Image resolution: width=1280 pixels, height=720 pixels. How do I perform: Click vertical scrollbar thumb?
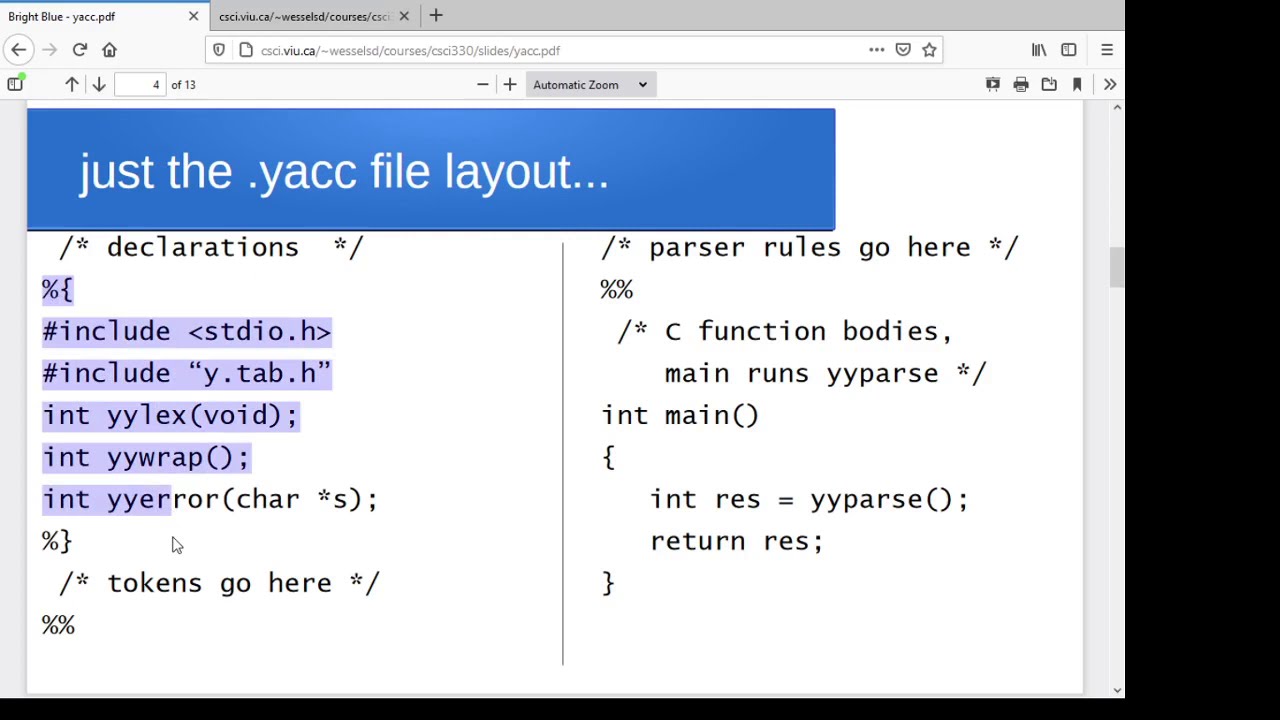pyautogui.click(x=1117, y=268)
